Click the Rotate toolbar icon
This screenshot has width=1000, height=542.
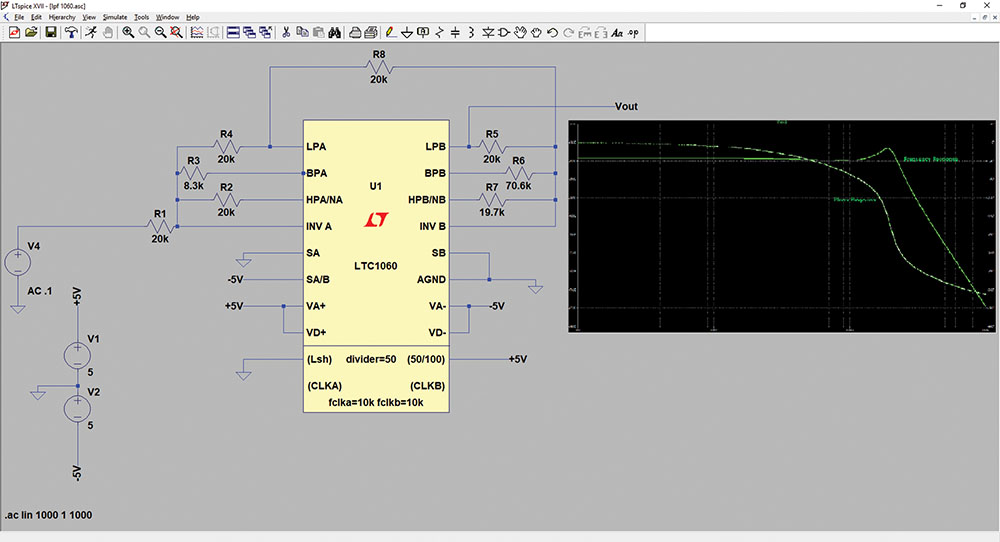(x=585, y=33)
